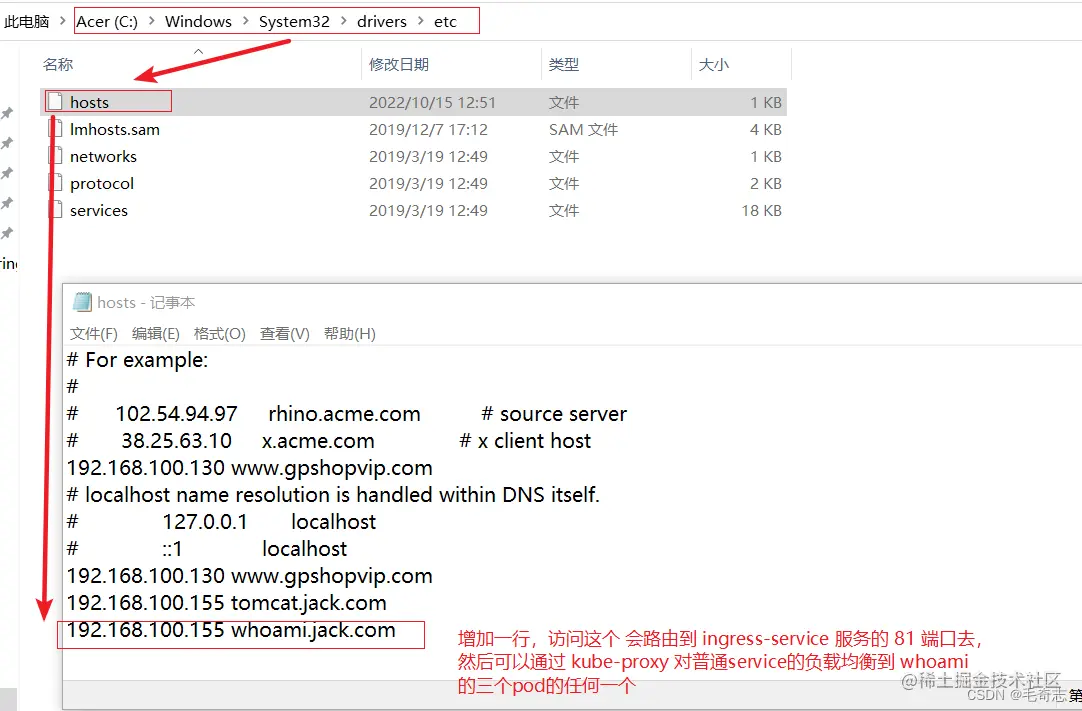
Task: Click the 4 KB size cell
Action: (766, 129)
